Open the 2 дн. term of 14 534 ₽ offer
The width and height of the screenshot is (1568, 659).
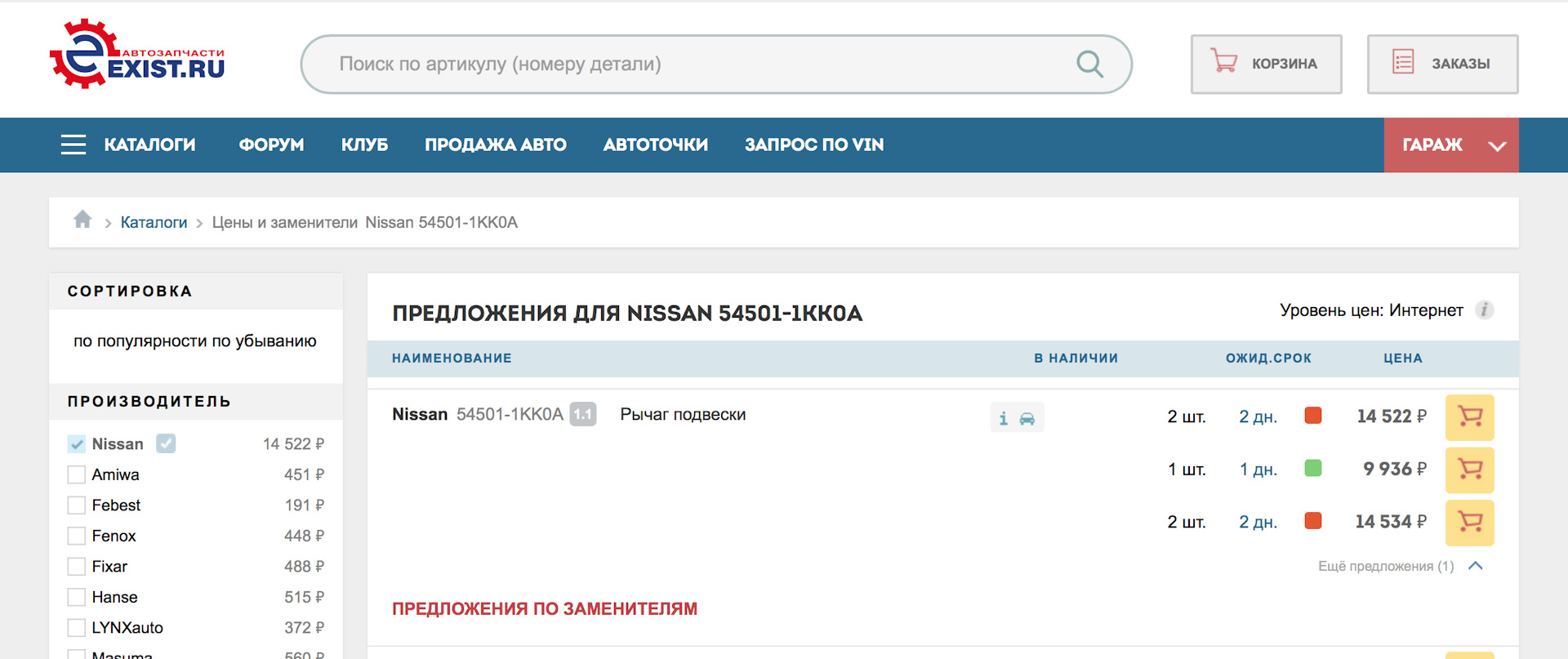click(1258, 522)
